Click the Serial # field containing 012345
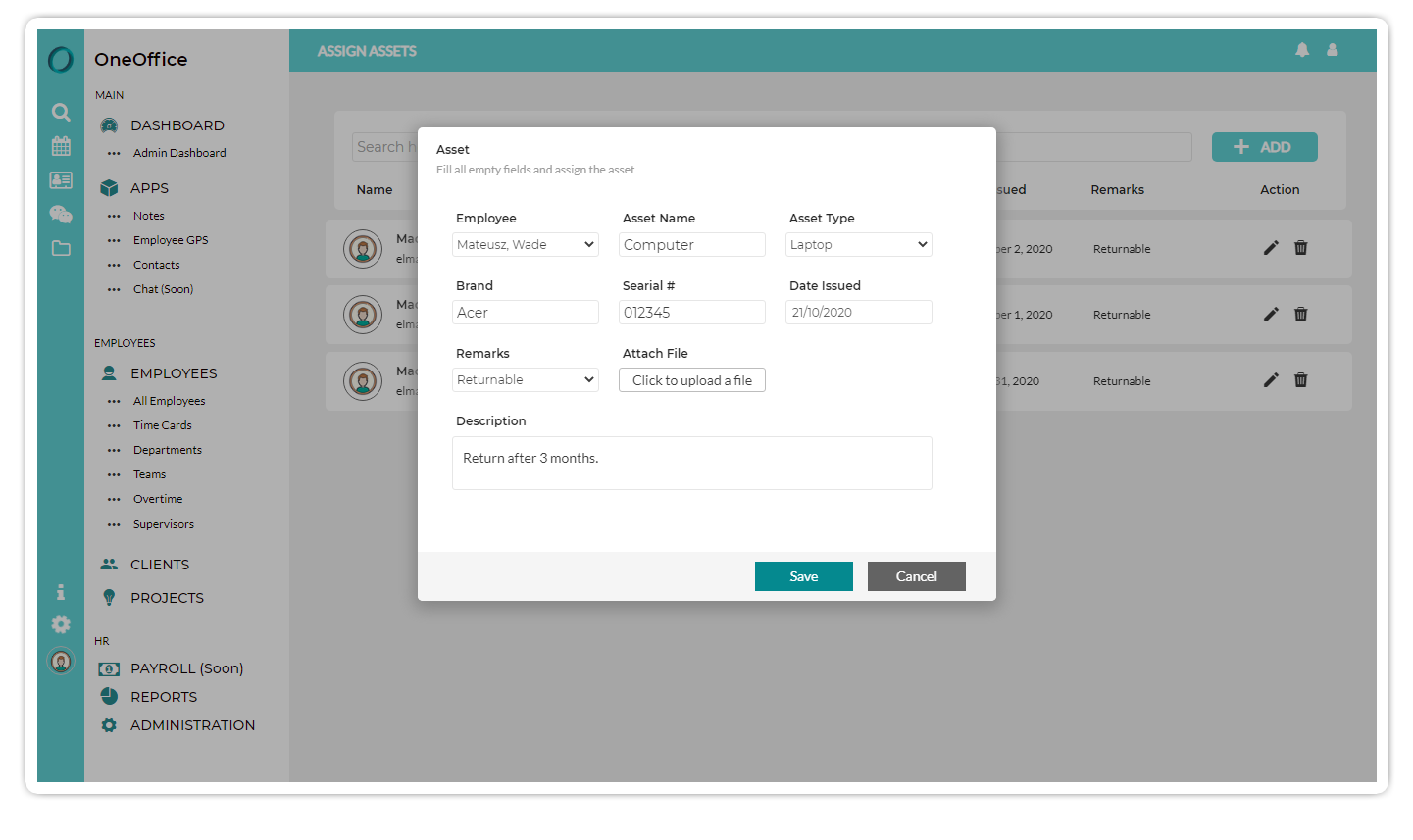 click(692, 313)
